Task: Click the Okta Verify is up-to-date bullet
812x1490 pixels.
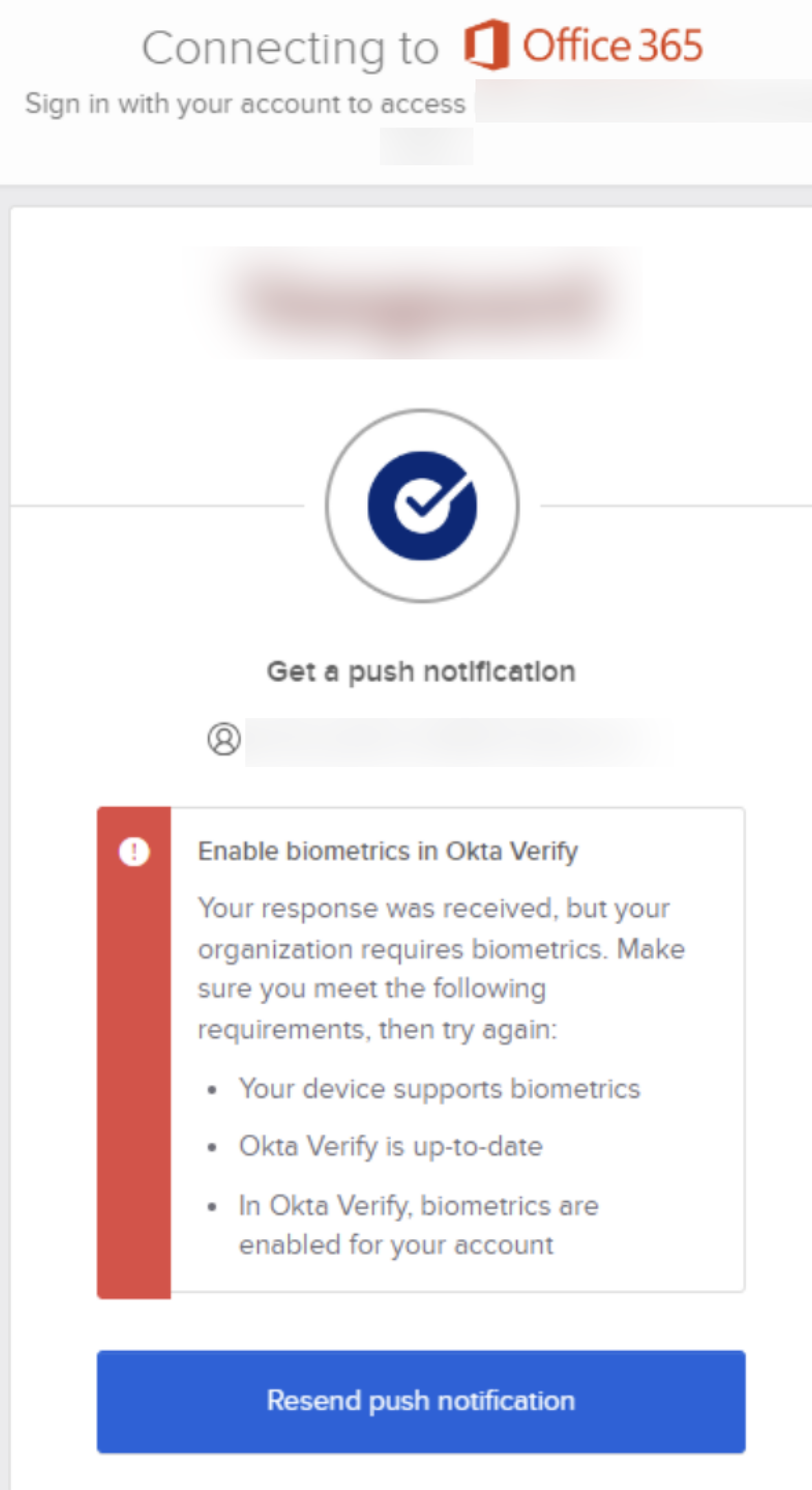Action: click(x=390, y=1146)
